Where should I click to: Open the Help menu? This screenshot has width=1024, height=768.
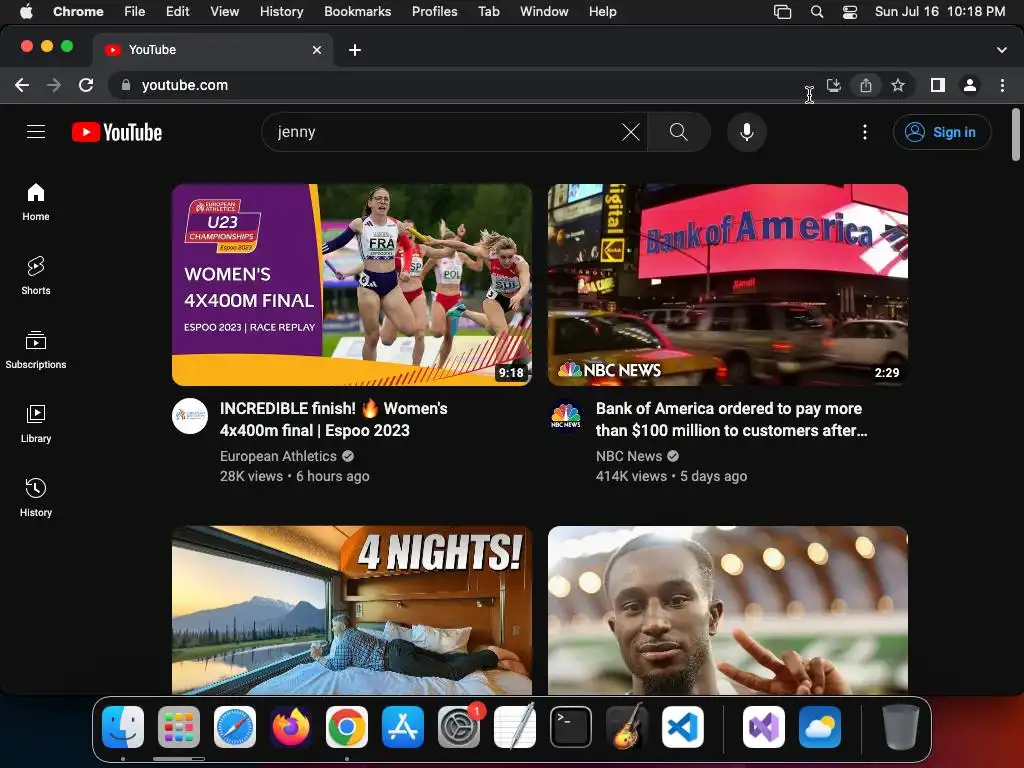tap(602, 11)
